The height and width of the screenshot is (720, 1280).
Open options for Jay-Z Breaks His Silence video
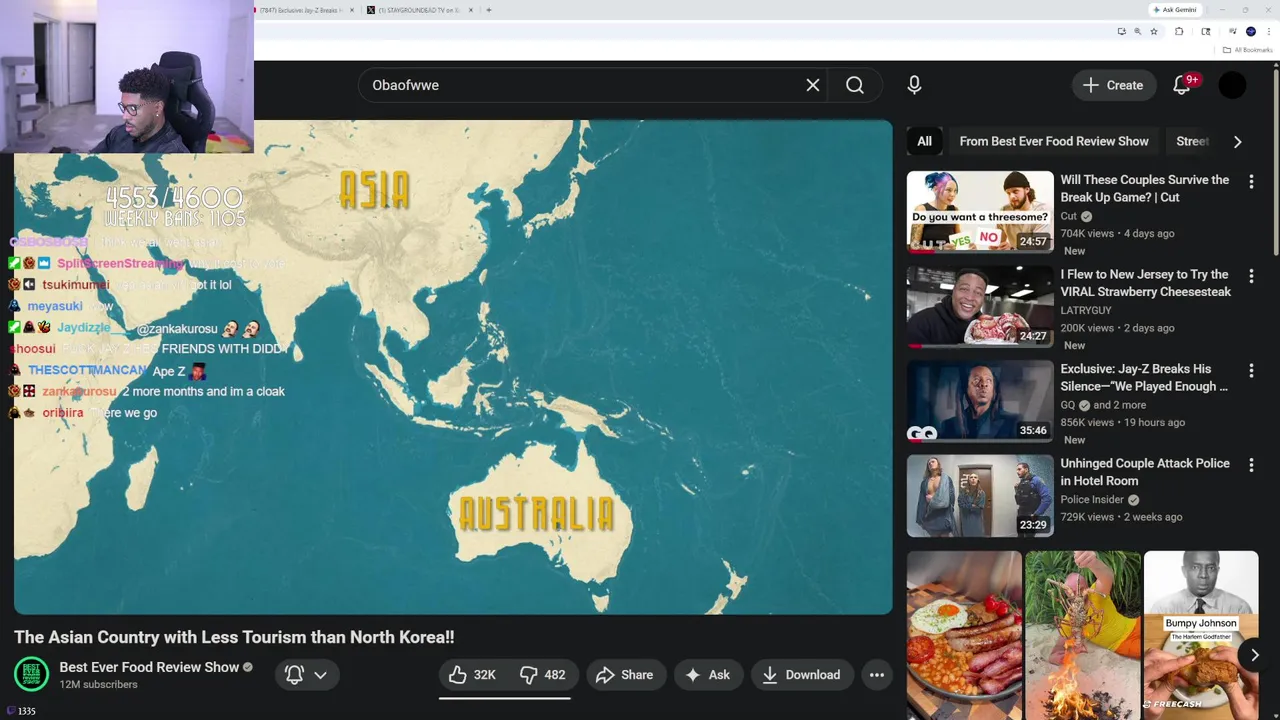tap(1251, 370)
